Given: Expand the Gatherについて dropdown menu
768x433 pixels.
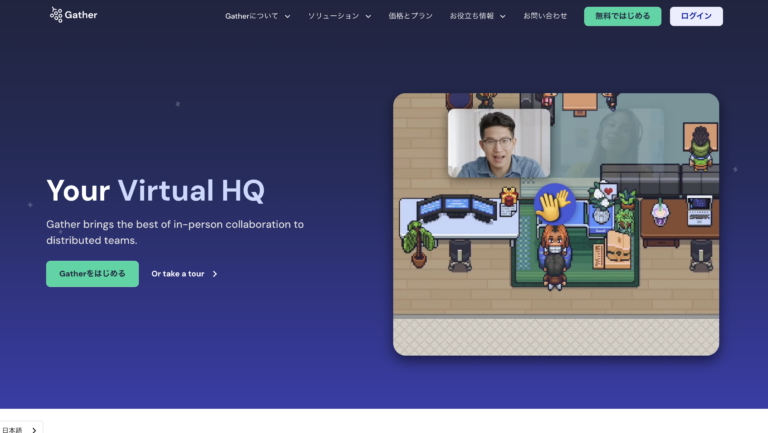Looking at the screenshot, I should coord(258,16).
